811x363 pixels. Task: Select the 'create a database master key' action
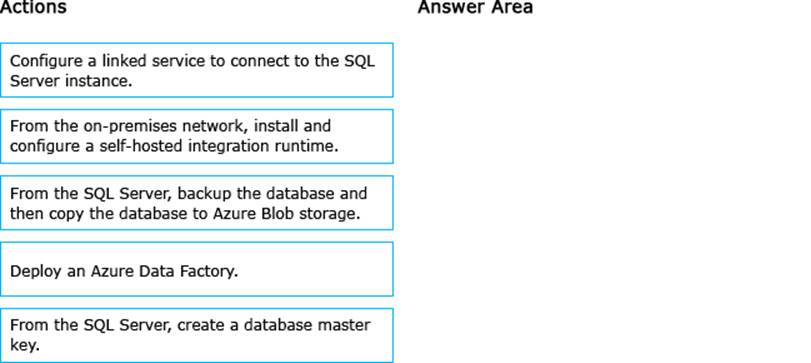pos(197,336)
